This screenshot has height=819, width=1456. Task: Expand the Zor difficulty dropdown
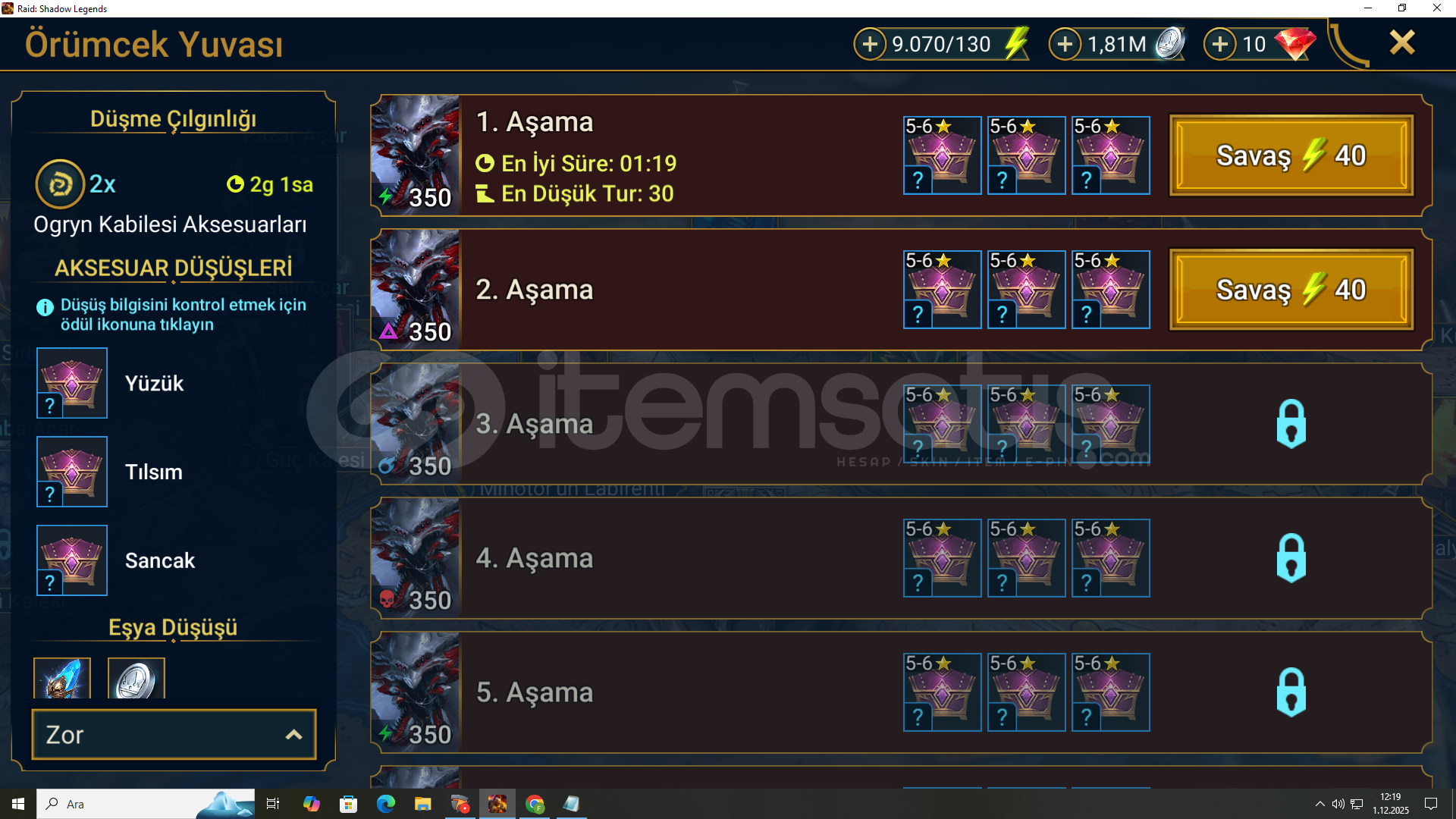(174, 734)
